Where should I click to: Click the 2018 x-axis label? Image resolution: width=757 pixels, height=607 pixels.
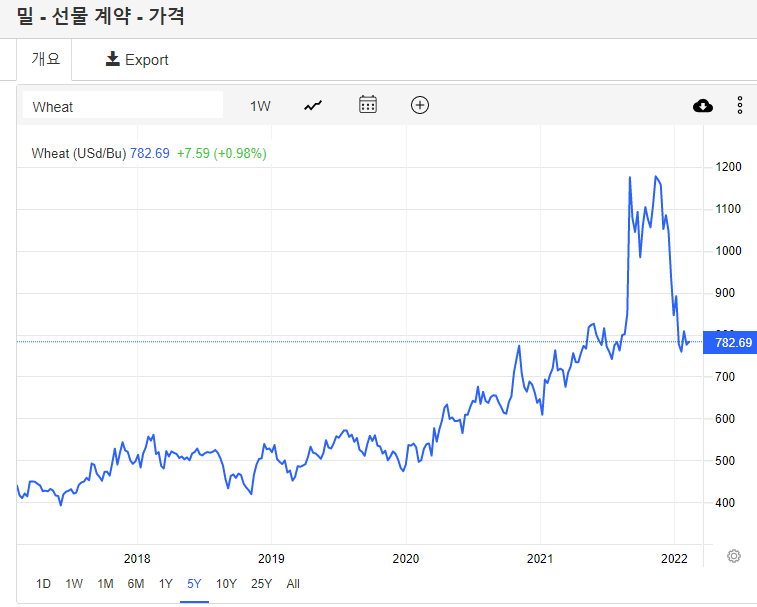[137, 559]
